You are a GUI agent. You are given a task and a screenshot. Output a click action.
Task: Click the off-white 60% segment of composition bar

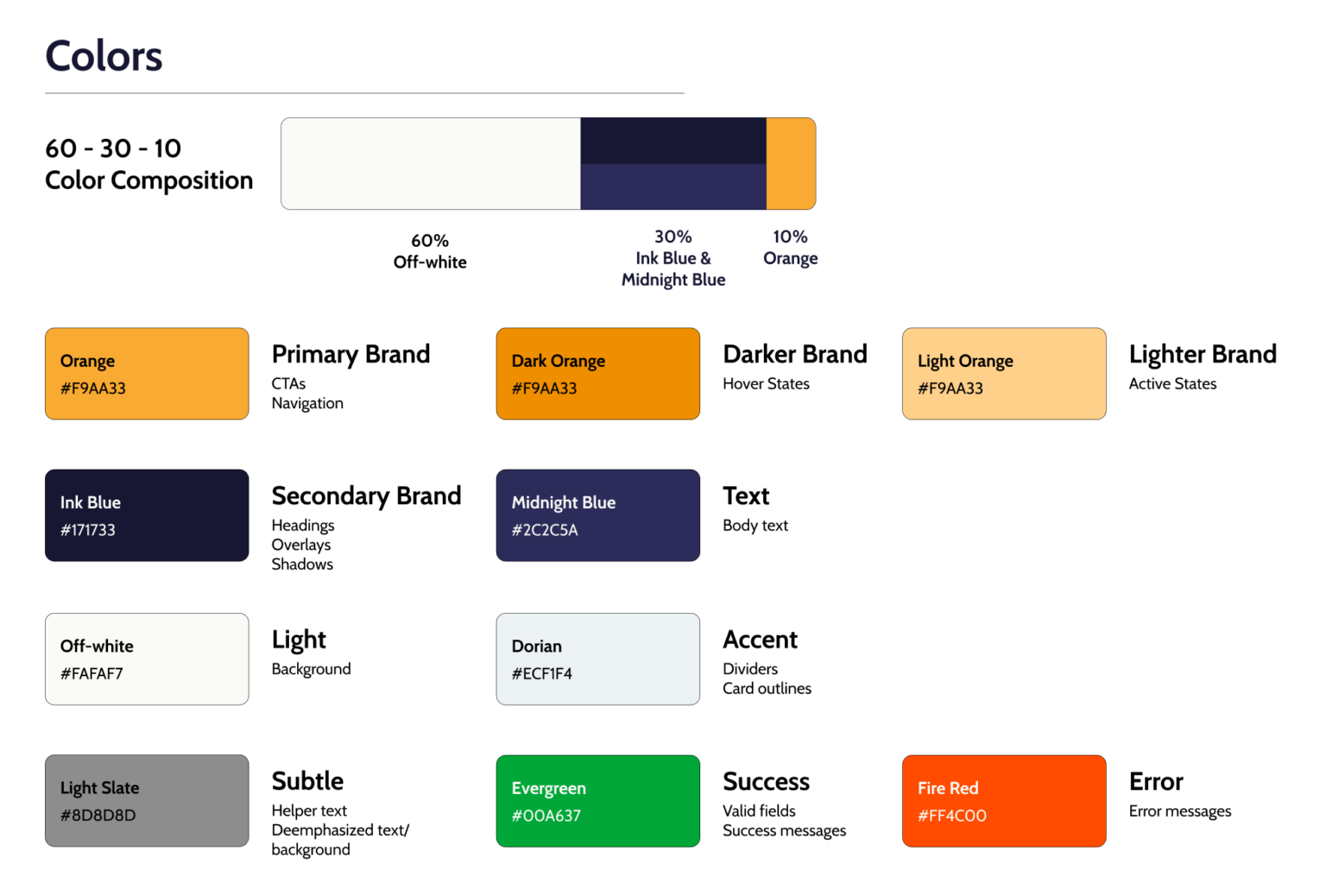point(430,164)
